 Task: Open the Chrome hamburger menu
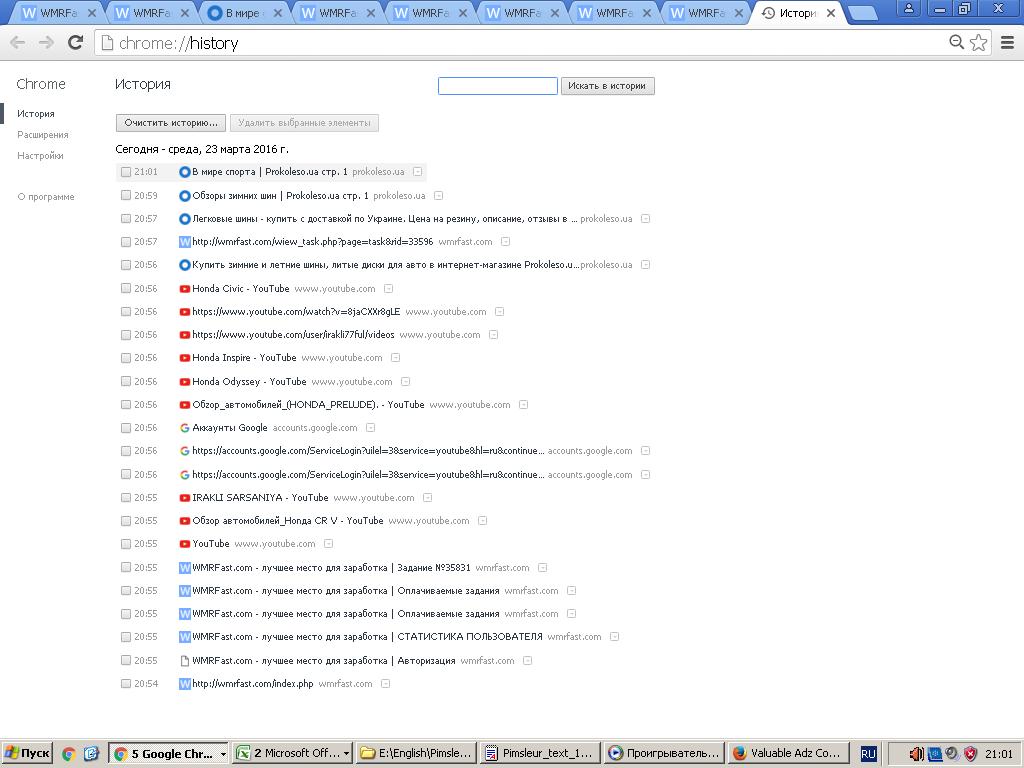pos(1008,42)
